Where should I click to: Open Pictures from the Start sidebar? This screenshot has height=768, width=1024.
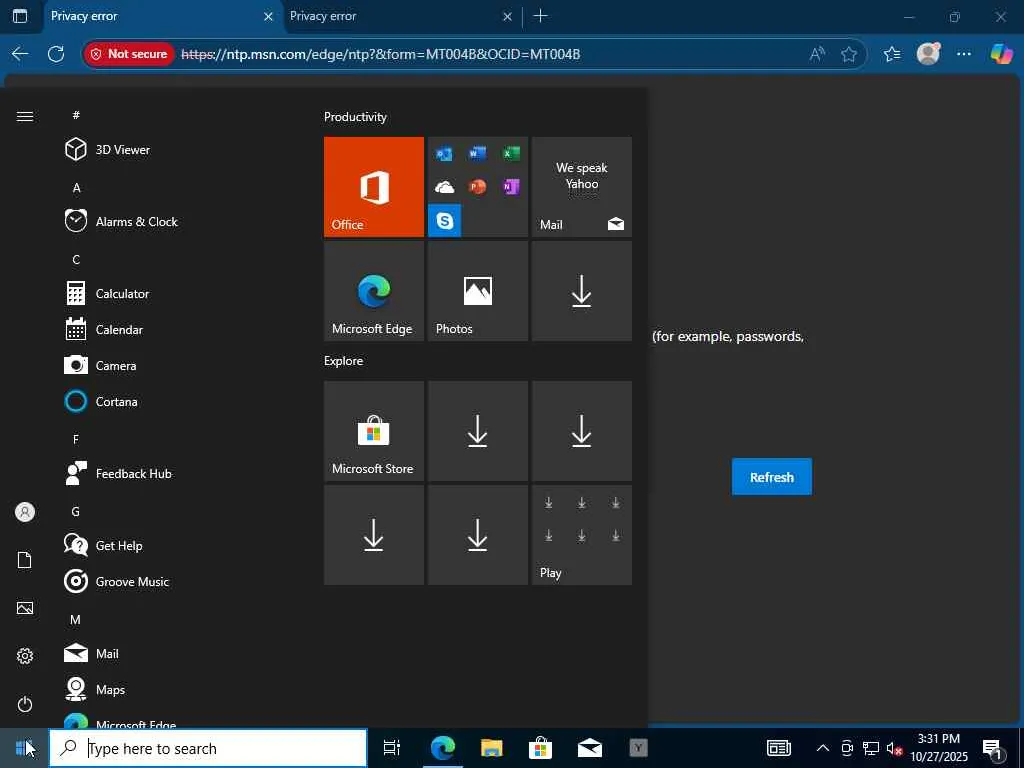(x=25, y=608)
